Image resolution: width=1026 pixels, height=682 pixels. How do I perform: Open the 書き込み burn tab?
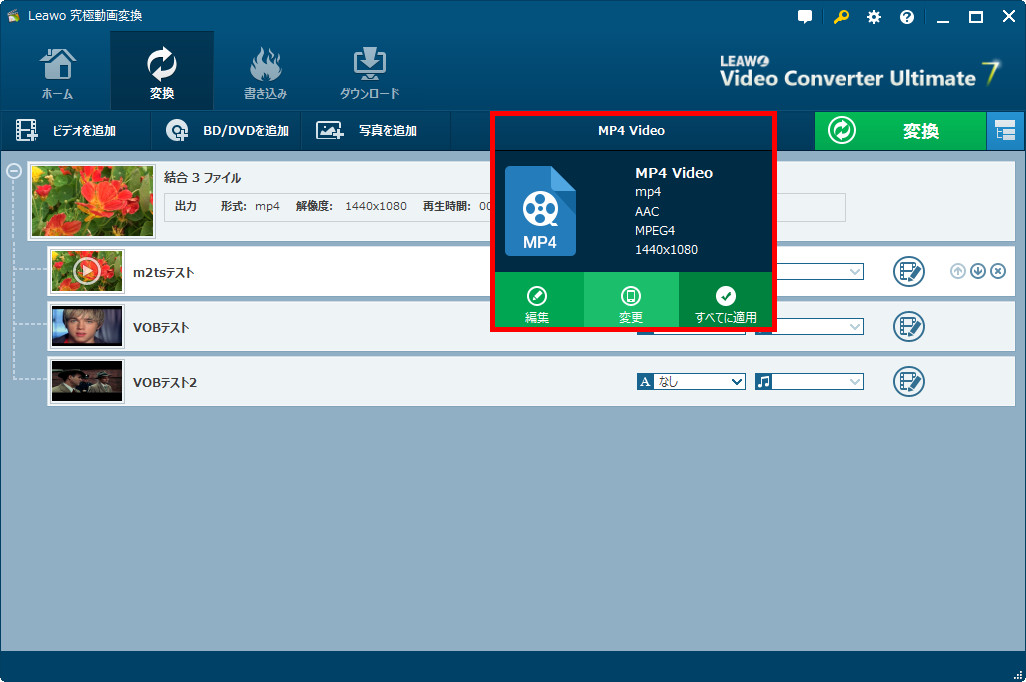coord(265,73)
